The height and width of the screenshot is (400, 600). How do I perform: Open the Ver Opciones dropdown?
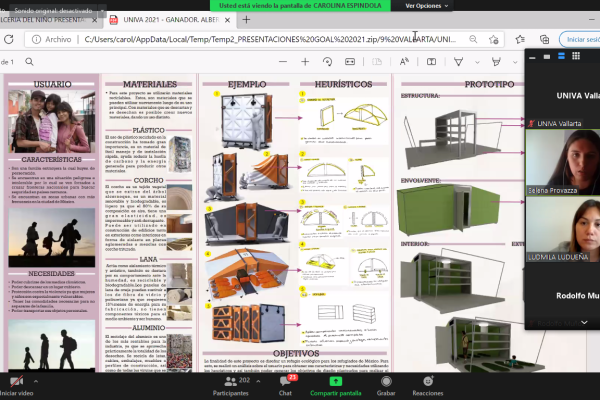(x=426, y=6)
